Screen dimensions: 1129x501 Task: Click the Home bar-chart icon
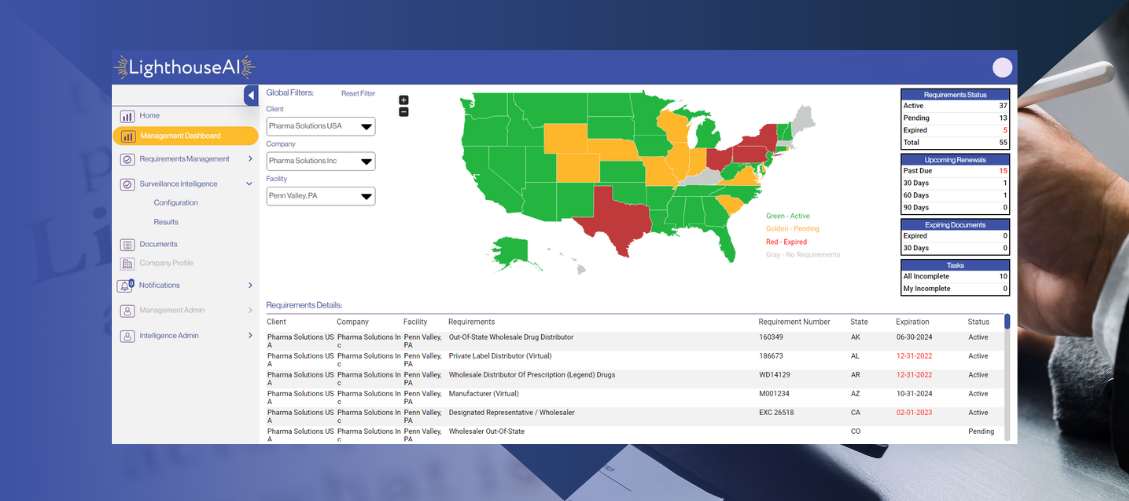click(127, 116)
